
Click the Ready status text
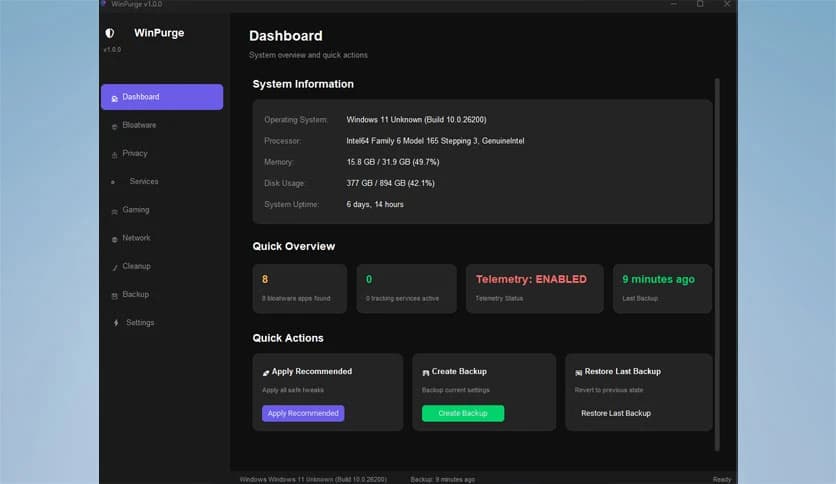point(722,480)
